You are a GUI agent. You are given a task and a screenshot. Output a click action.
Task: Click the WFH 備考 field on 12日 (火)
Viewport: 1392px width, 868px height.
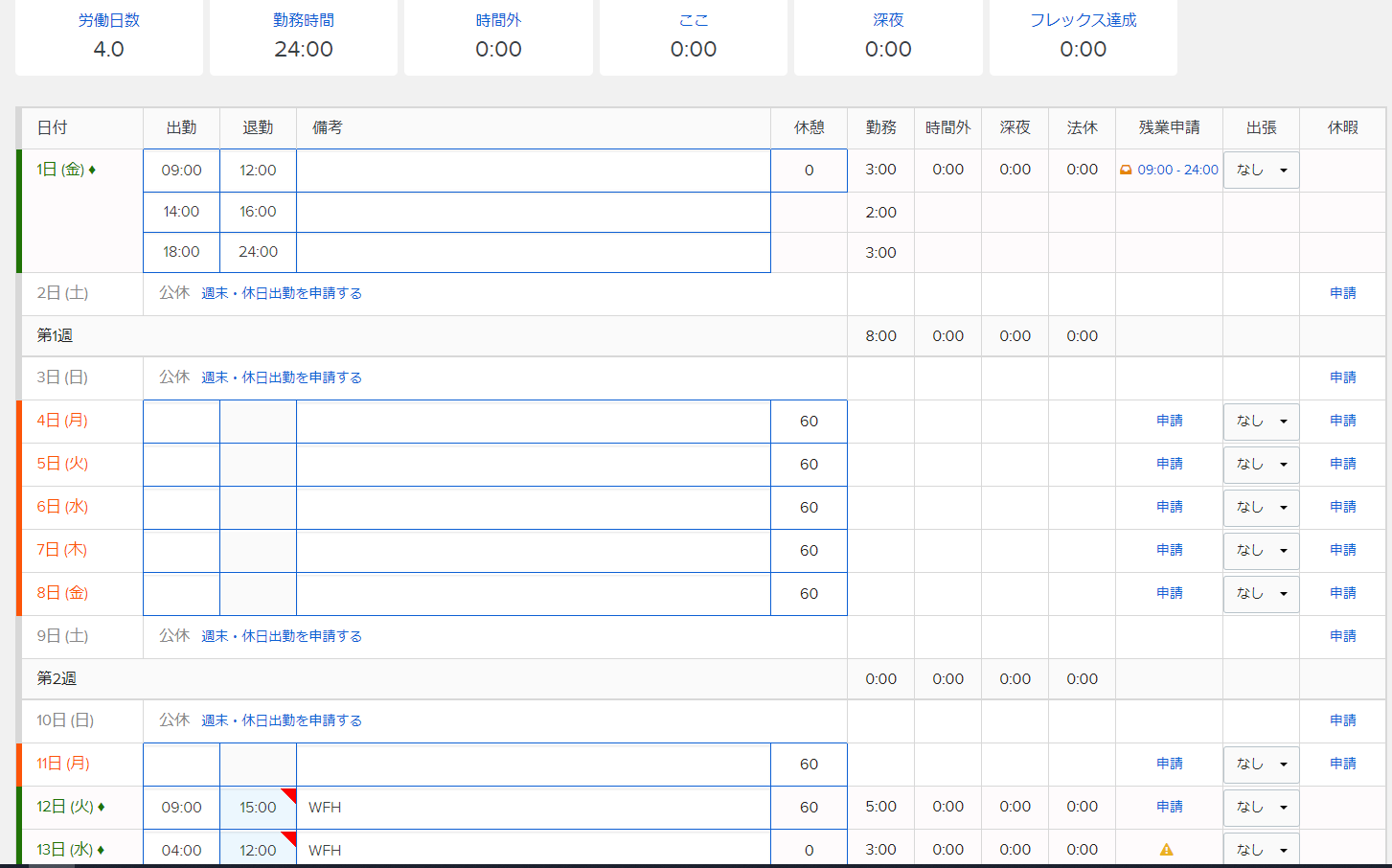(x=534, y=808)
